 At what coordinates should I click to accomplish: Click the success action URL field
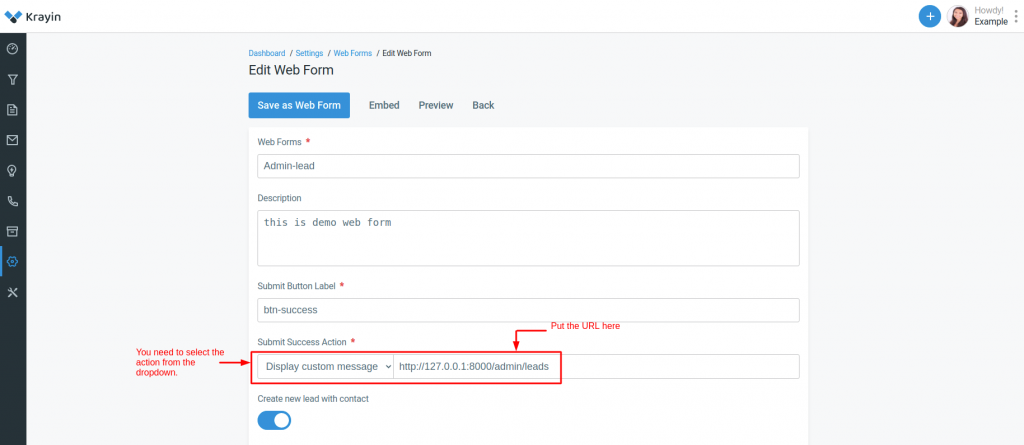point(596,367)
